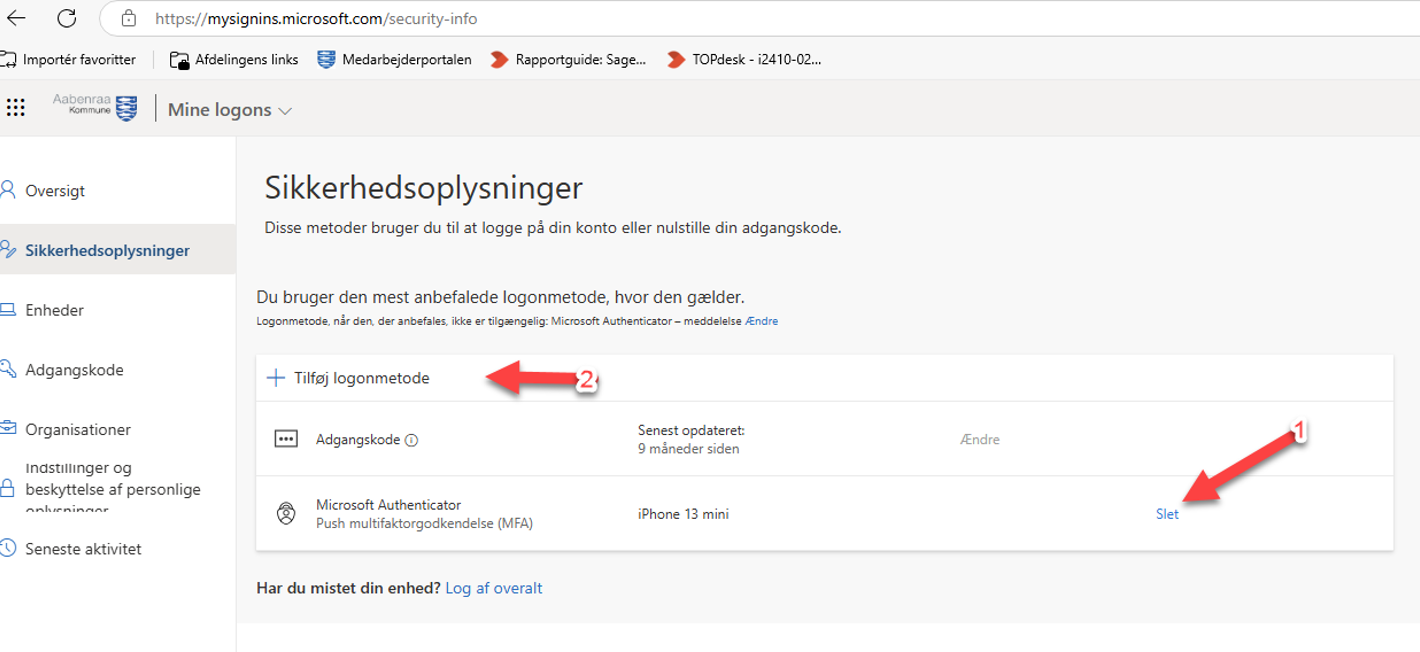Click the browser refresh icon

point(66,18)
